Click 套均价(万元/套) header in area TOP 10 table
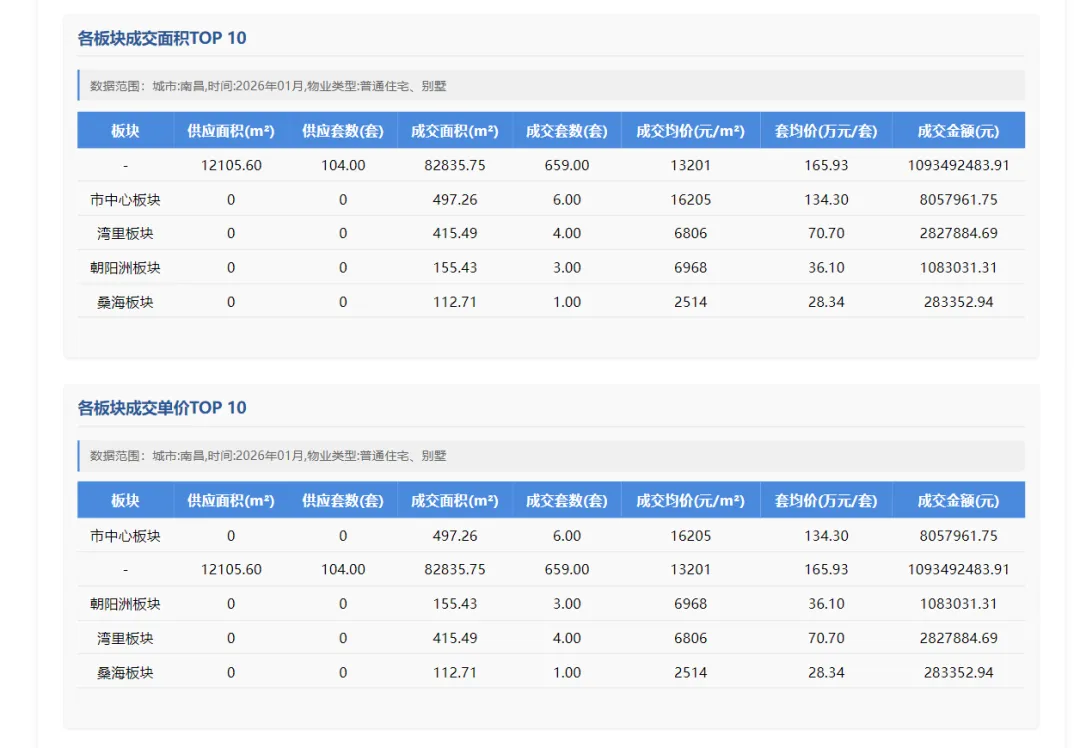1080x748 pixels. tap(826, 131)
